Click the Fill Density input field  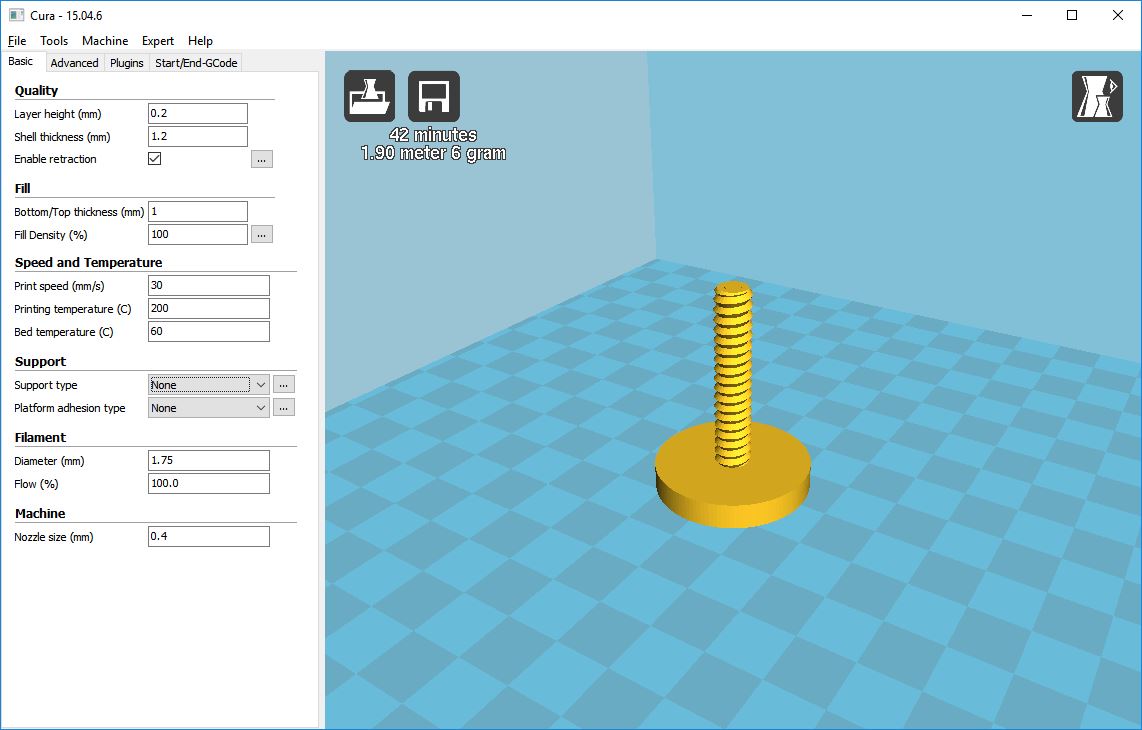coord(197,235)
